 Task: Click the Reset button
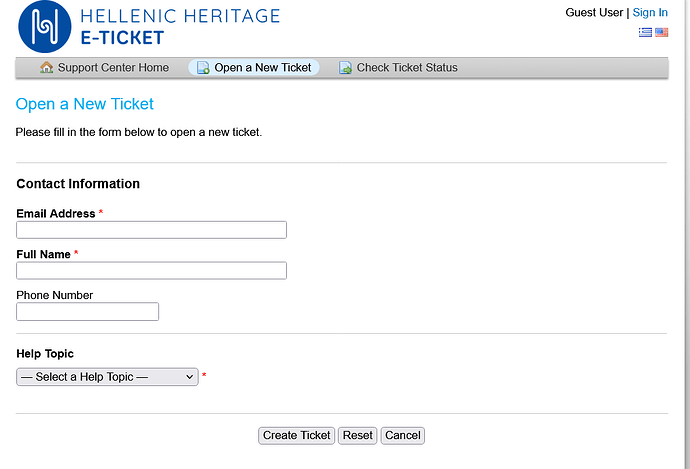tap(358, 436)
